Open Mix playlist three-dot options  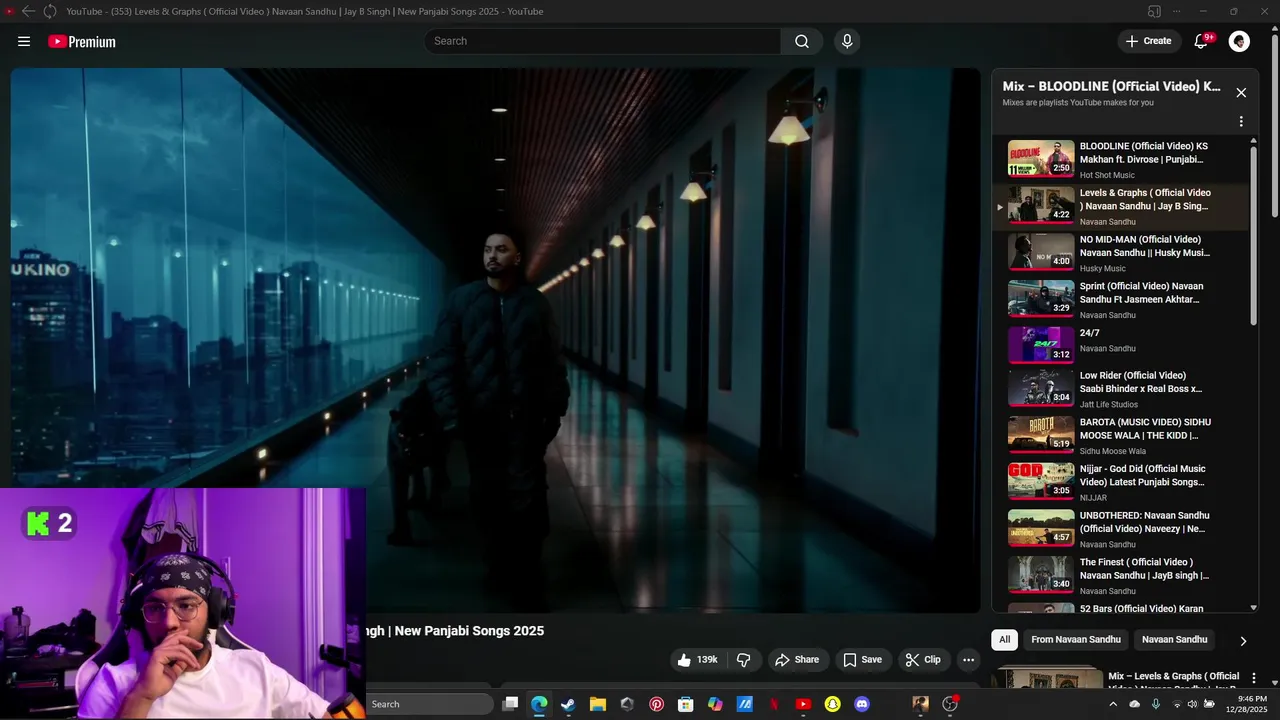click(1241, 121)
